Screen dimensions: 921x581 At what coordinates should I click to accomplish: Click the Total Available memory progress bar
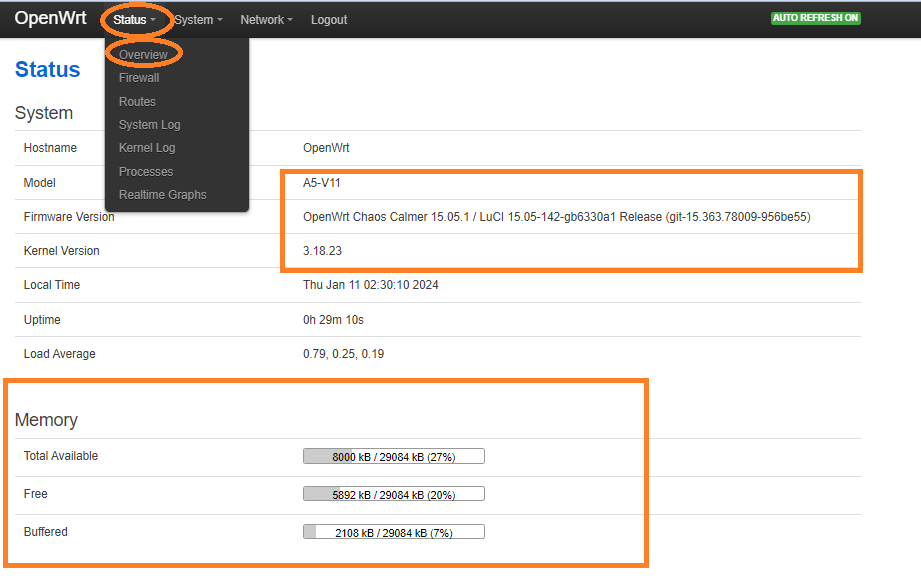pos(394,456)
